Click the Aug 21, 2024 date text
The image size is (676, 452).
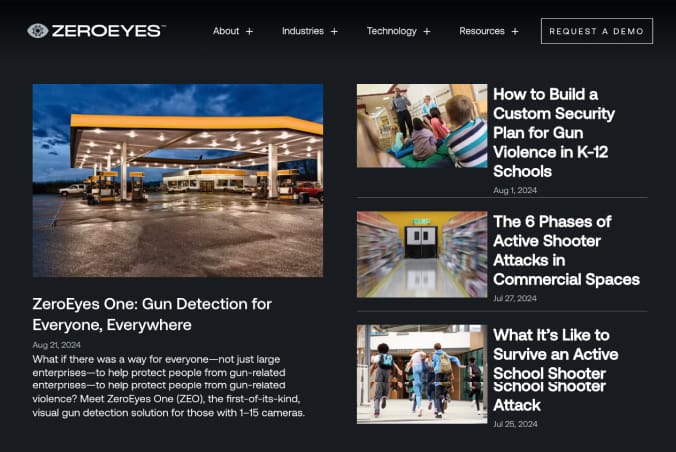56,345
